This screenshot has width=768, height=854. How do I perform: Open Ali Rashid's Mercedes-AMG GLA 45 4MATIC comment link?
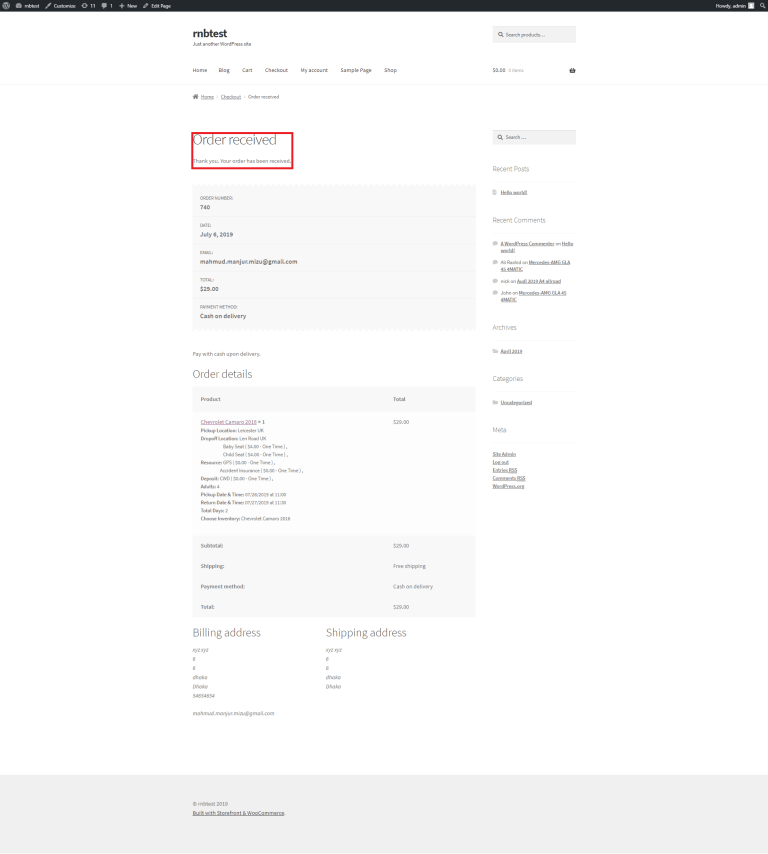pyautogui.click(x=549, y=263)
